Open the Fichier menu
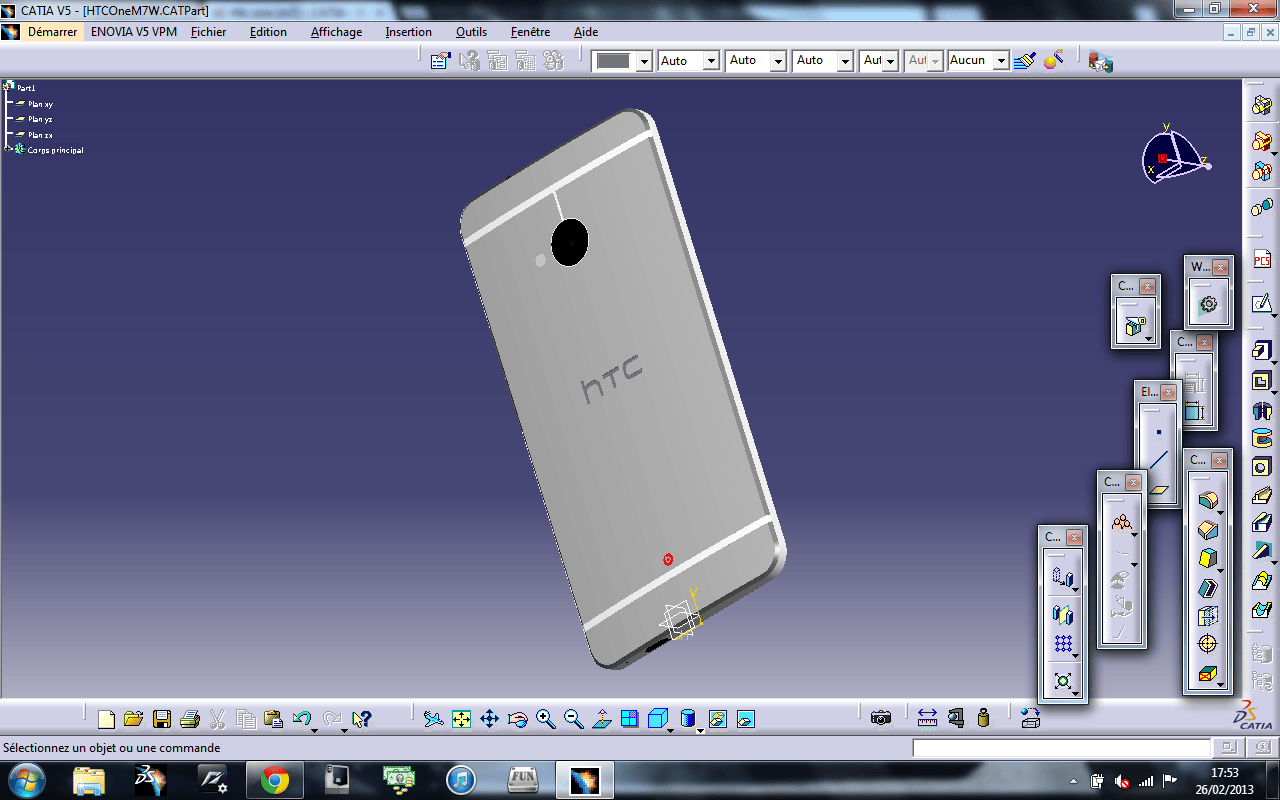Image resolution: width=1280 pixels, height=800 pixels. tap(208, 32)
